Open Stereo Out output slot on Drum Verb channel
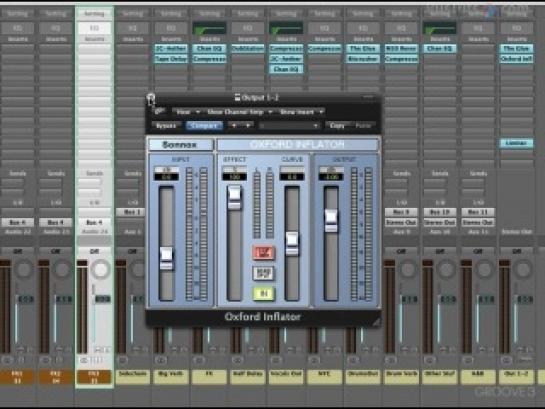Viewport: 545px width, 409px height. (x=401, y=222)
